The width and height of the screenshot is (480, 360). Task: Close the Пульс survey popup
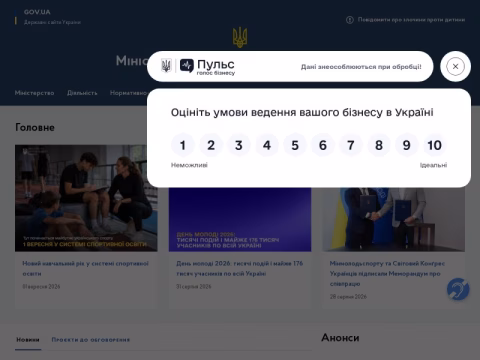(x=455, y=66)
